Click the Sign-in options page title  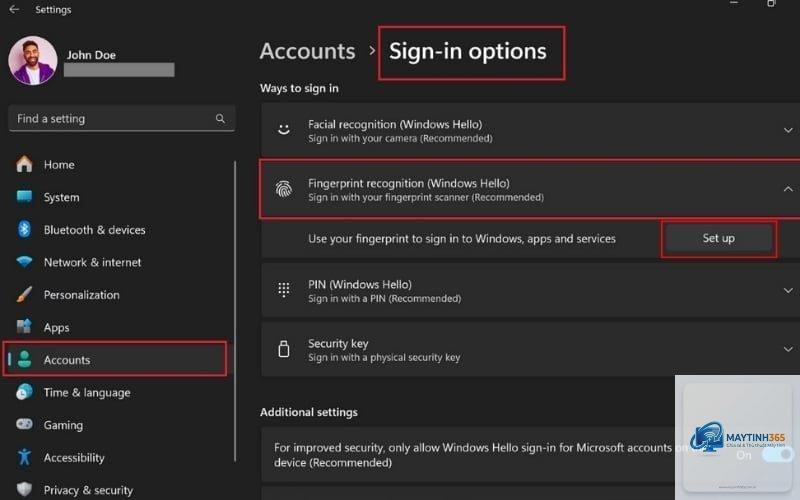coord(467,52)
